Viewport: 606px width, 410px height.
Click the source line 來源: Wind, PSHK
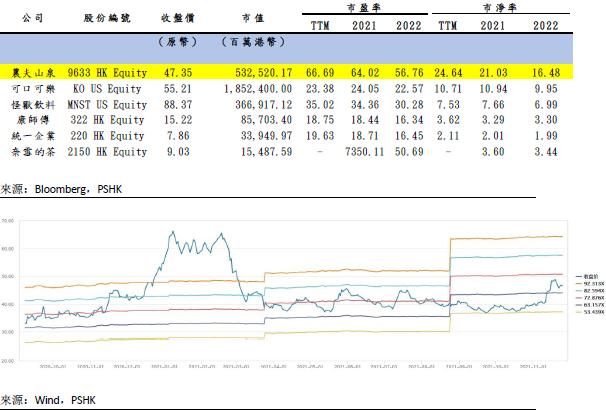[48, 400]
